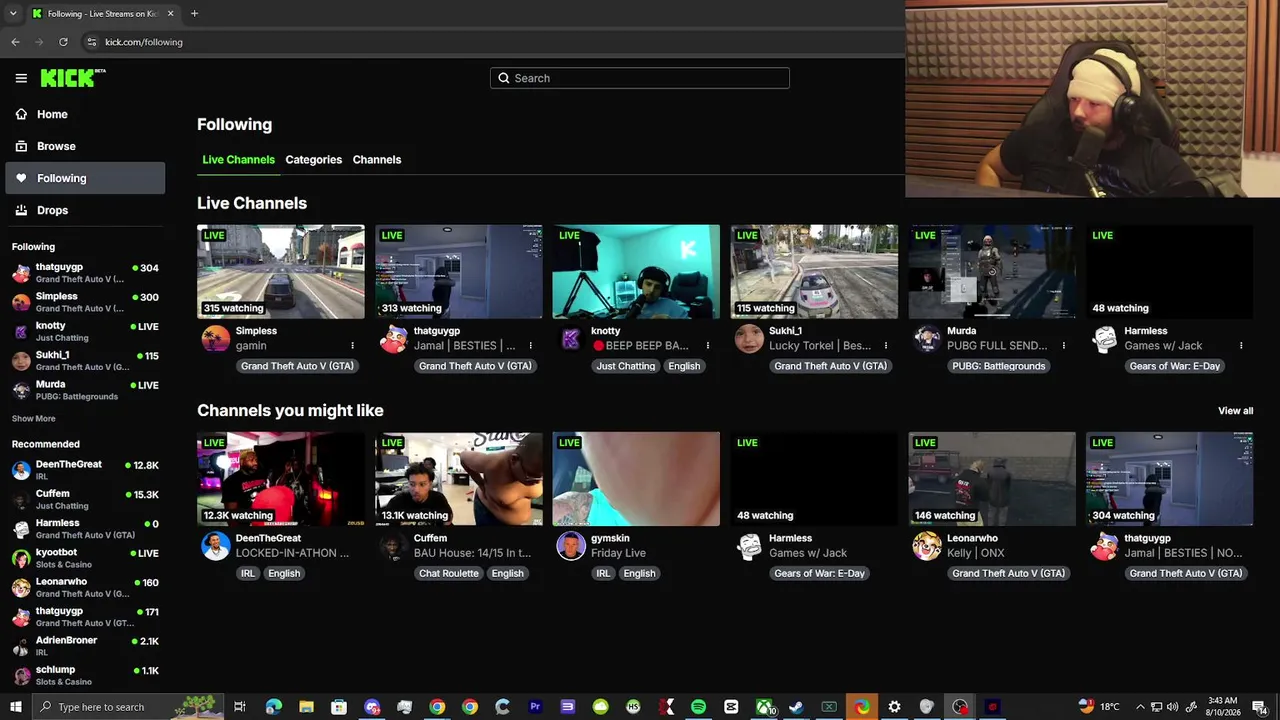Open DeenTheGreat stream thumbnail
This screenshot has height=720, width=1280.
281,479
